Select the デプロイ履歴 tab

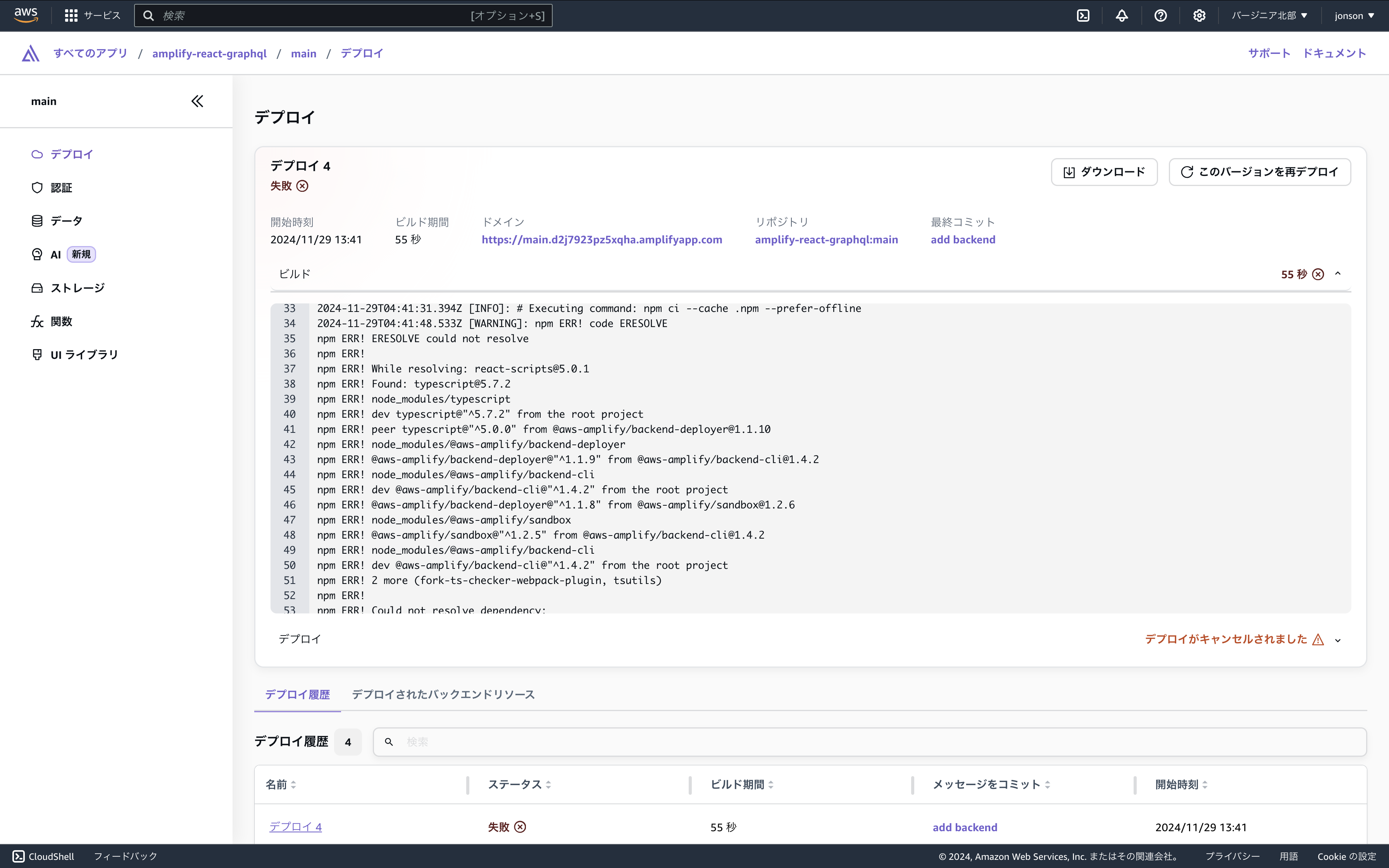[x=297, y=694]
